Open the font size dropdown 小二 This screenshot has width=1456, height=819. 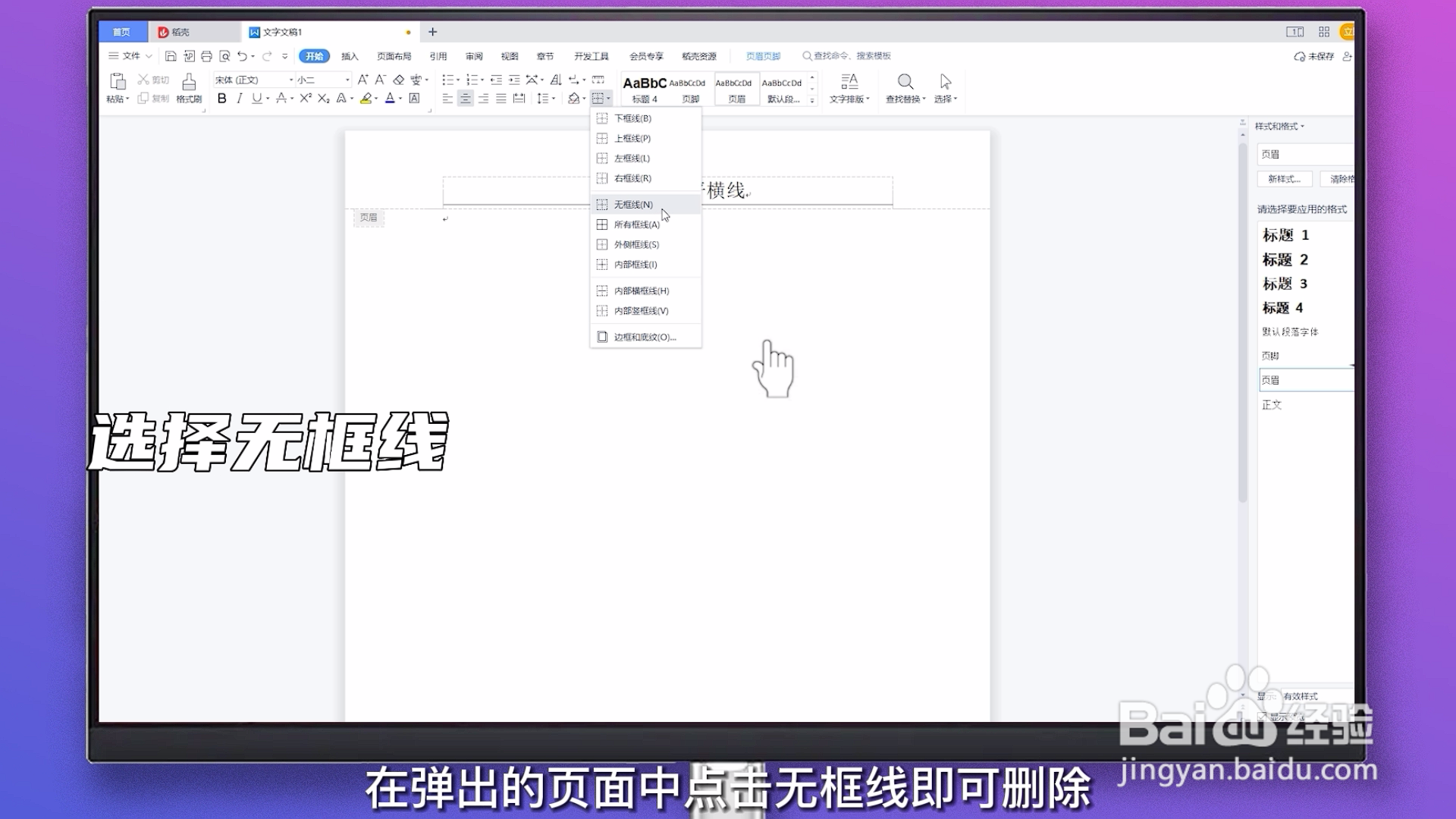click(347, 80)
